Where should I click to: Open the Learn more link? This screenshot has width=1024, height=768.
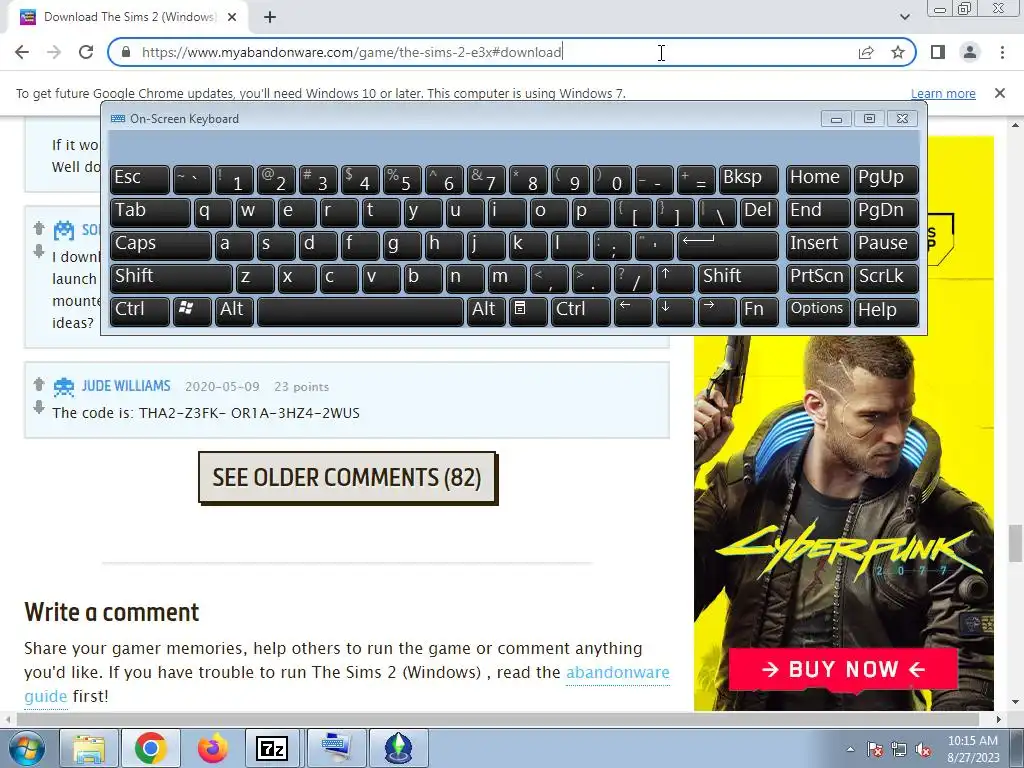coord(943,93)
